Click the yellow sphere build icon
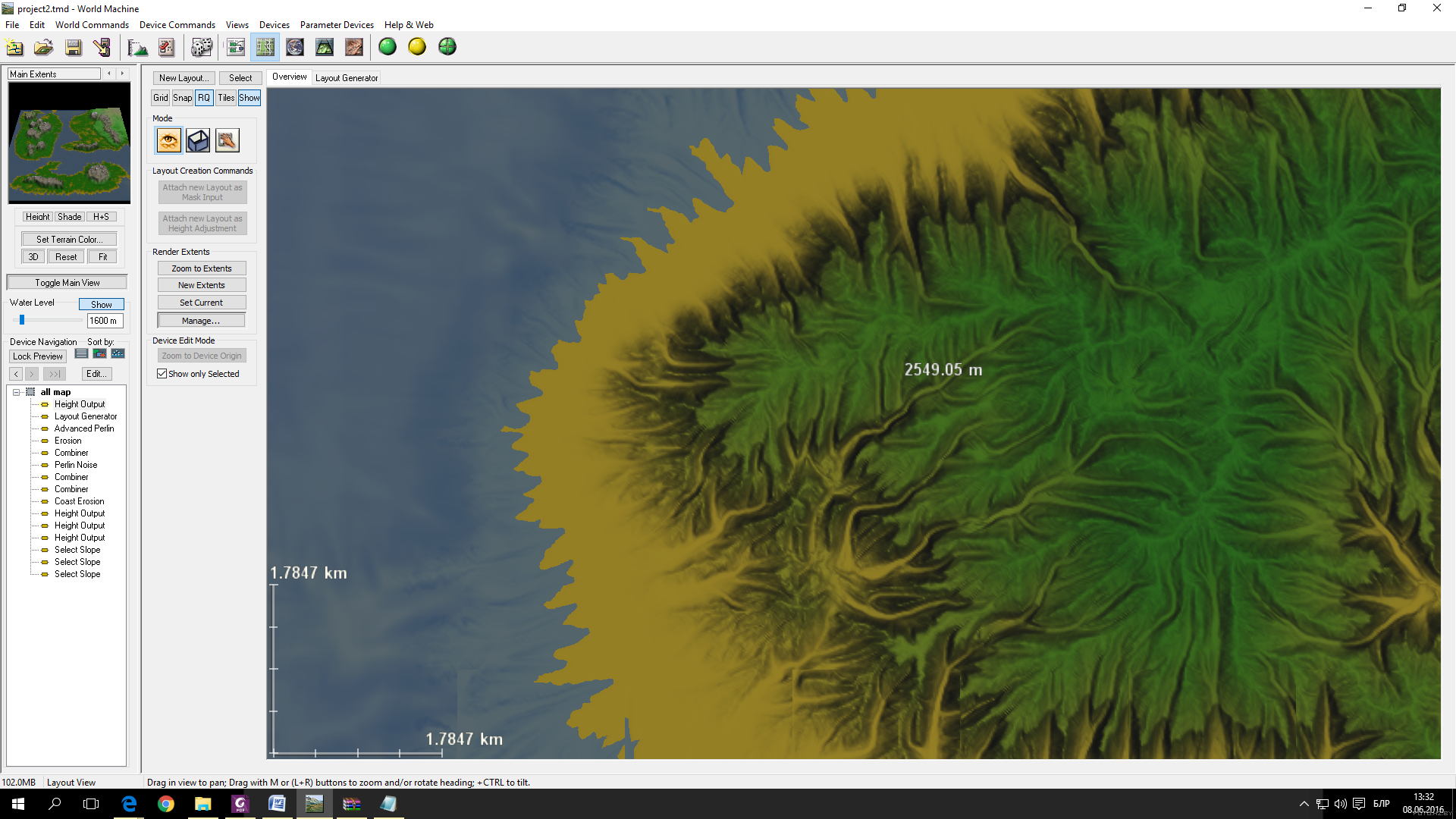The image size is (1456, 819). [x=417, y=47]
